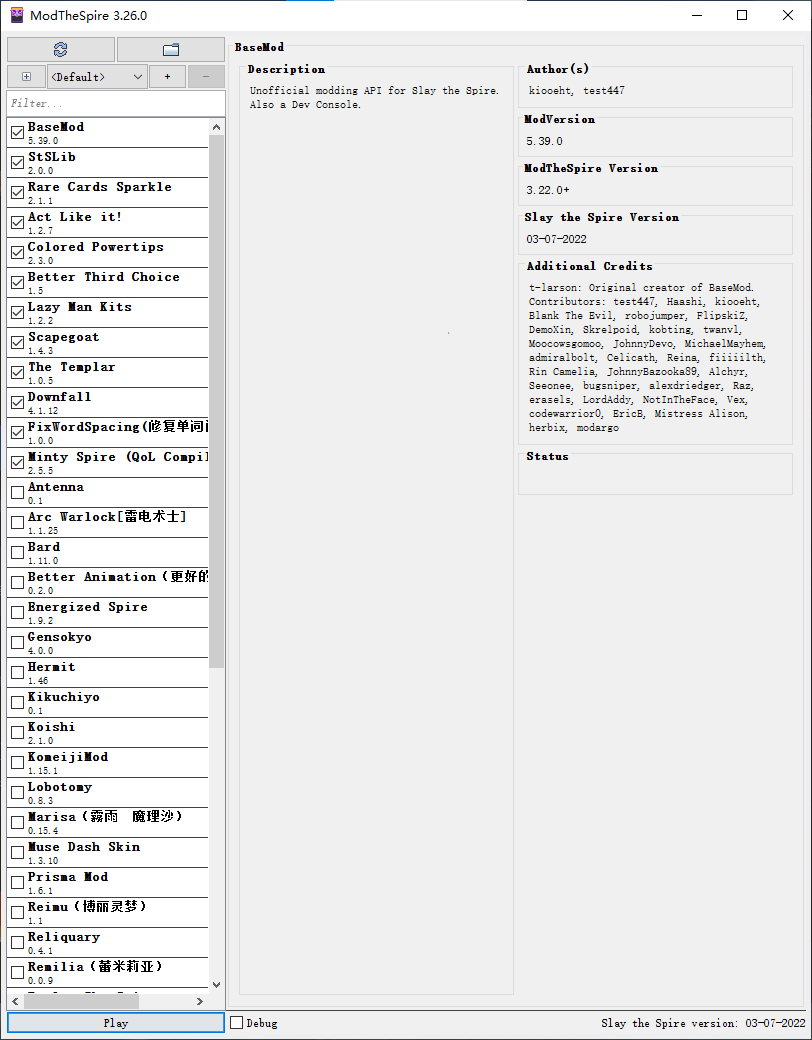Enable the Koishi mod checkbox
Image resolution: width=812 pixels, height=1040 pixels.
coord(18,733)
